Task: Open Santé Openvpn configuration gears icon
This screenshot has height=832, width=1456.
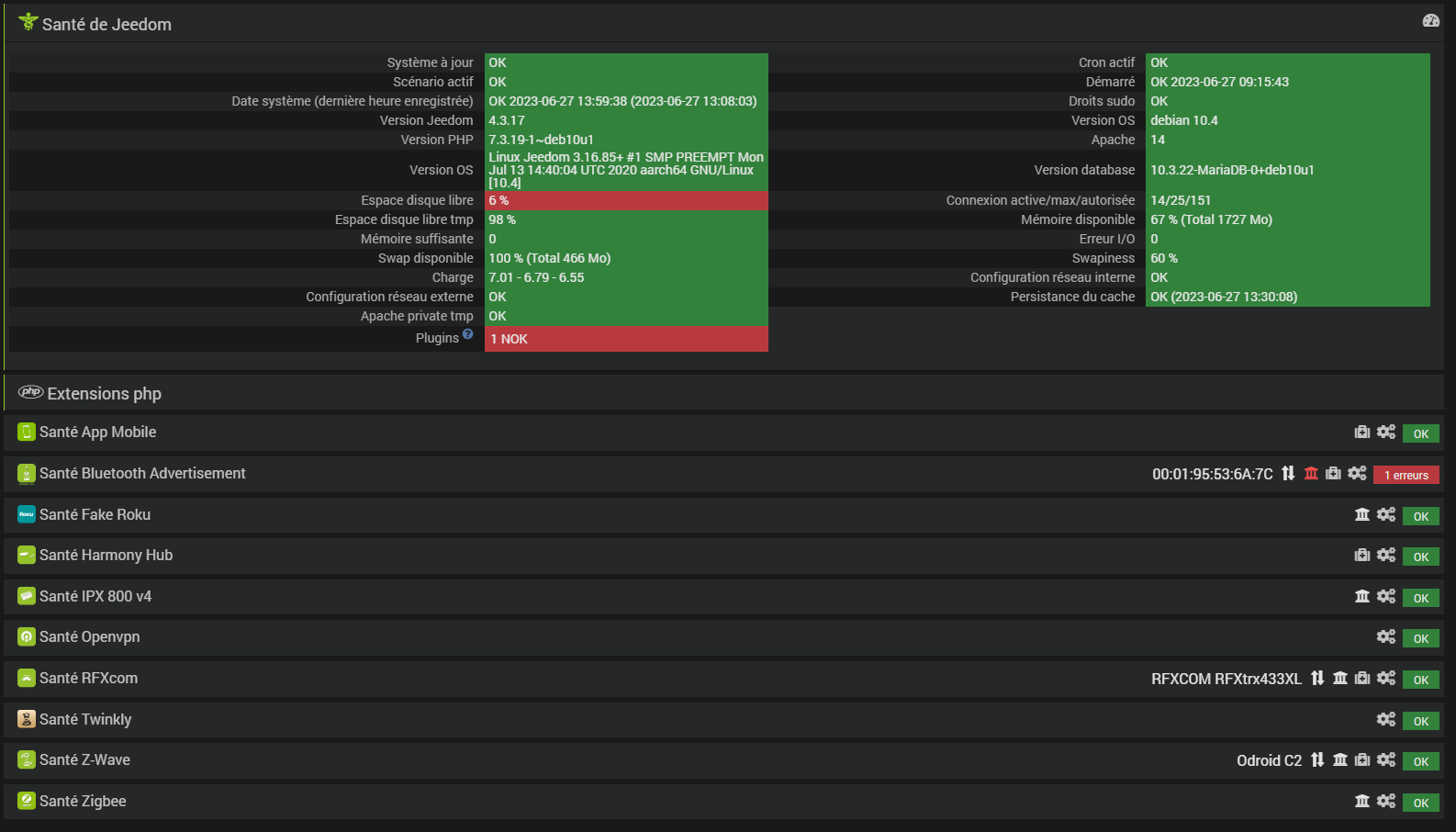Action: coord(1386,636)
